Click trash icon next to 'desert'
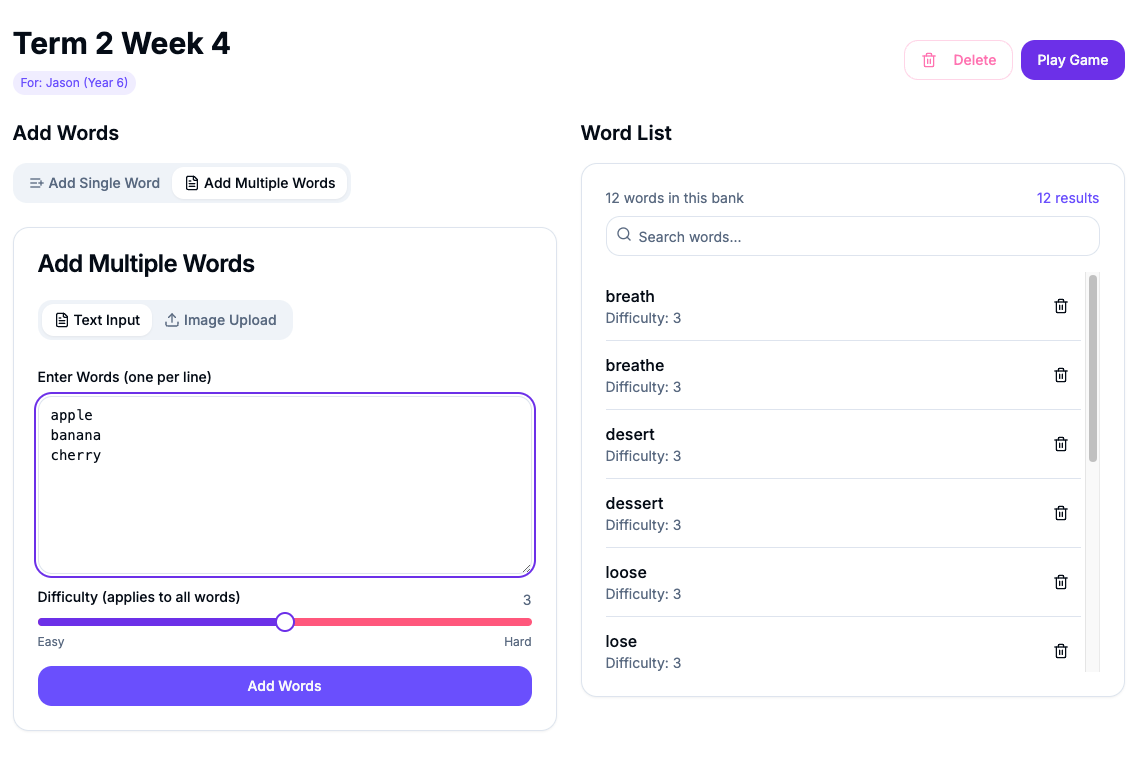 tap(1061, 444)
